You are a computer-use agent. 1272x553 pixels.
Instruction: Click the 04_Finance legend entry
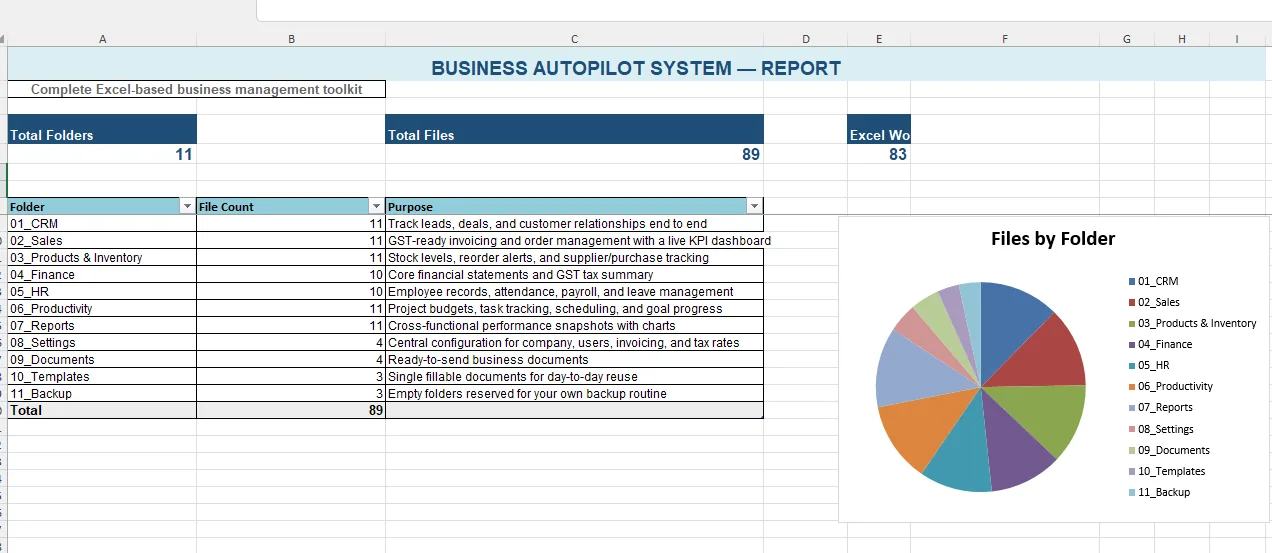point(1160,344)
